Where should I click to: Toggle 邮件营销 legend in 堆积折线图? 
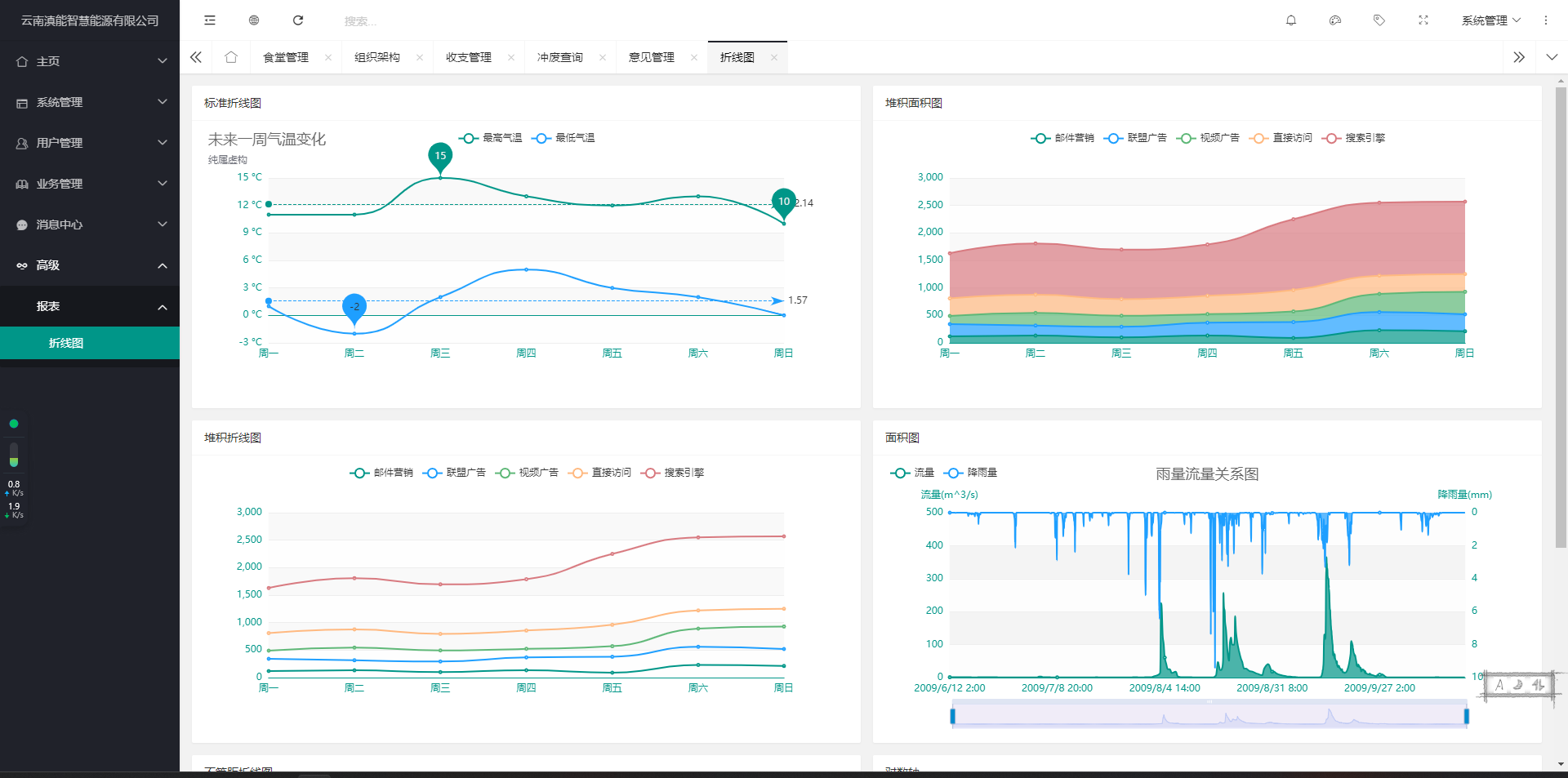pyautogui.click(x=381, y=473)
